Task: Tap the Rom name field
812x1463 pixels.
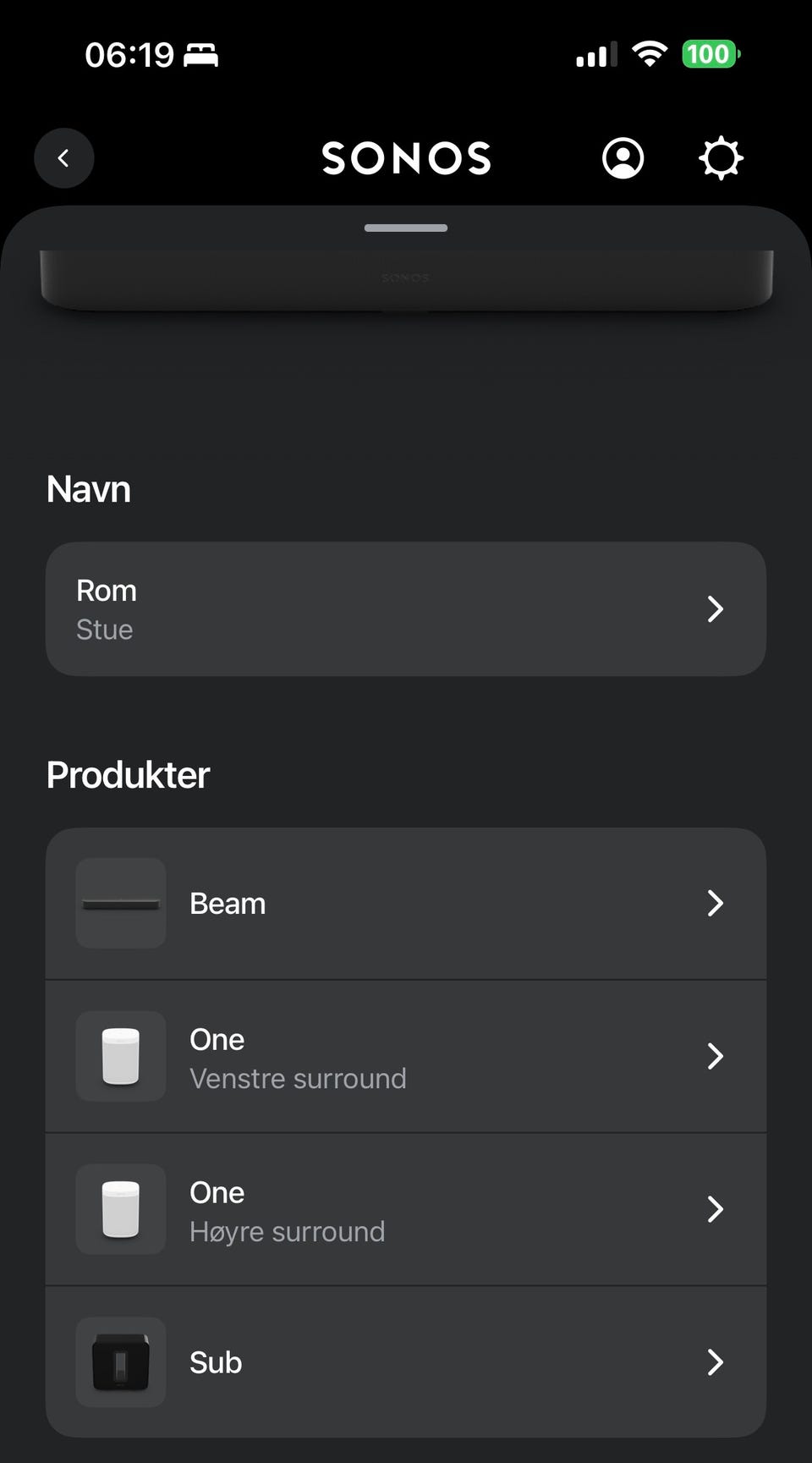Action: (x=406, y=609)
